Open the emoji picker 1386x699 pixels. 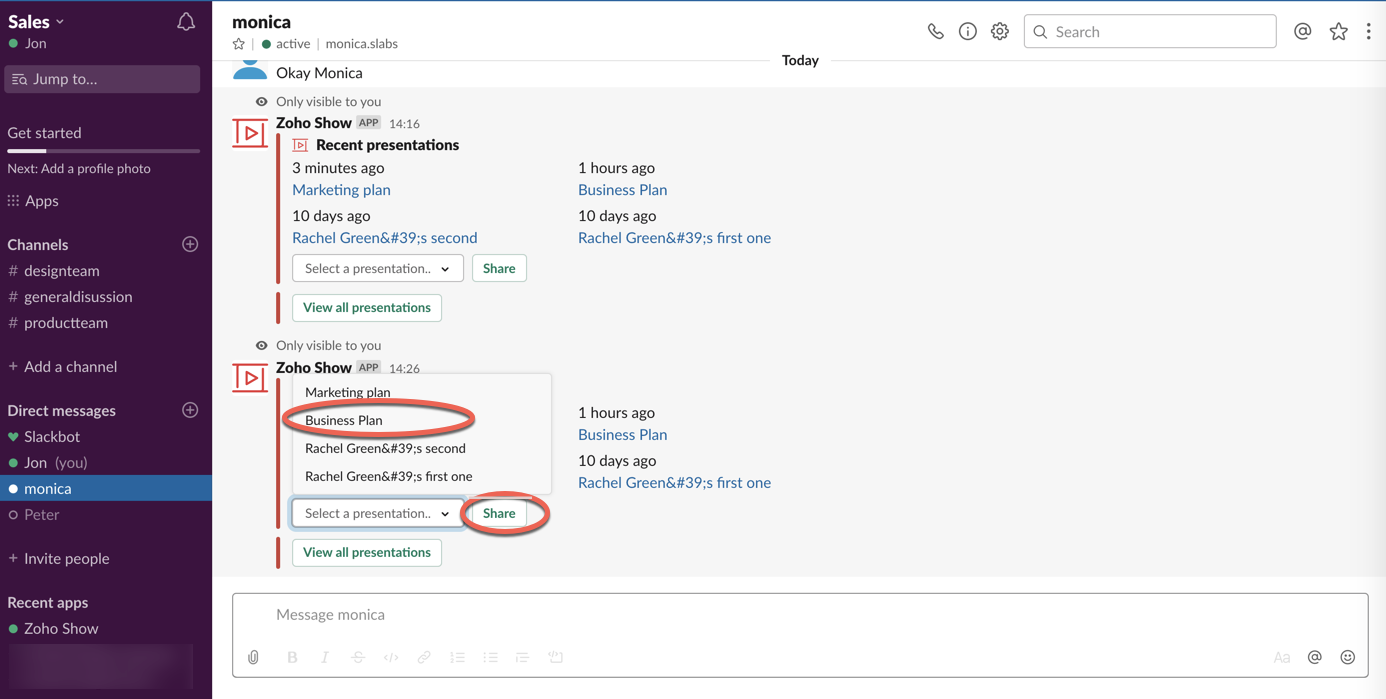tap(1348, 657)
